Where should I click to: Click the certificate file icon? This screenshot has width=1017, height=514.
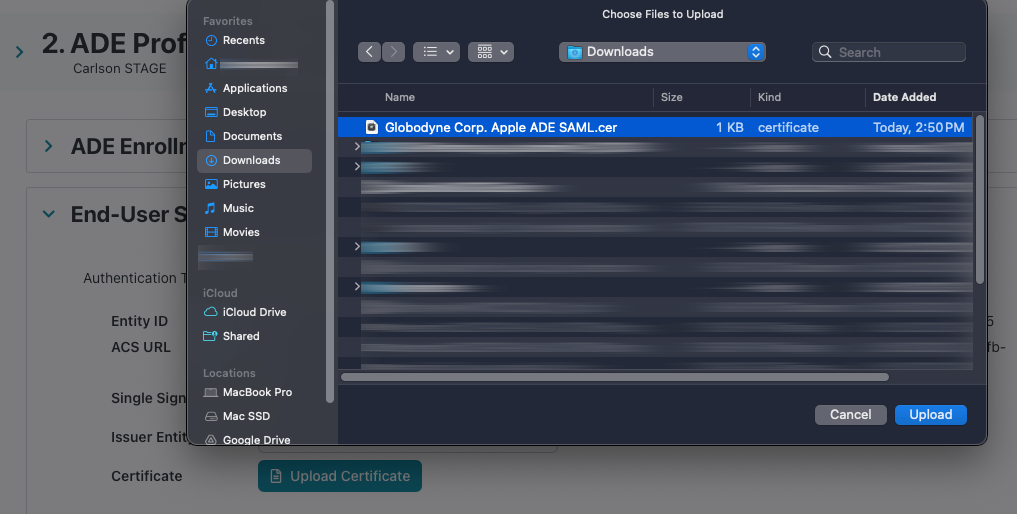(372, 127)
